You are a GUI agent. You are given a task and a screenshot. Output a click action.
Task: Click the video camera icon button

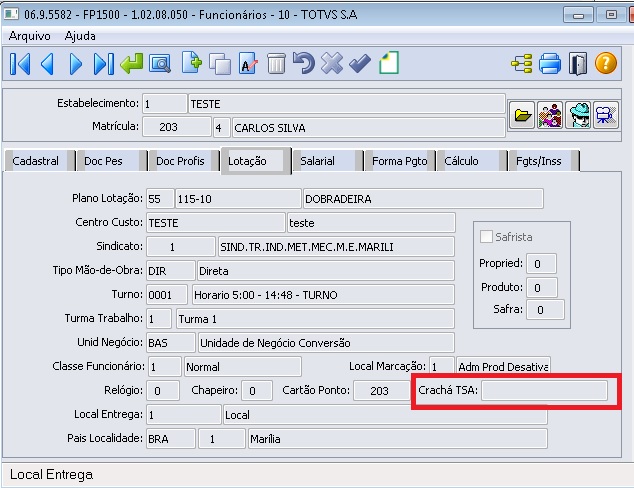pos(606,115)
